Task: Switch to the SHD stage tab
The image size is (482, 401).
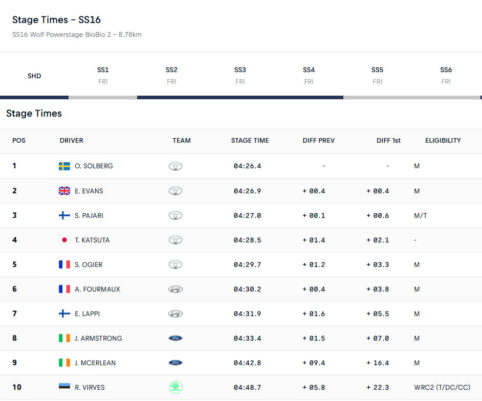Action: [34, 76]
